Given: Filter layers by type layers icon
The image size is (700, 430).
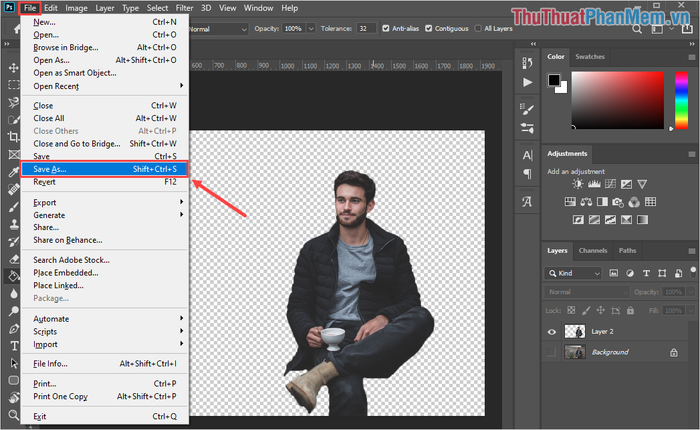Looking at the screenshot, I should pyautogui.click(x=646, y=273).
